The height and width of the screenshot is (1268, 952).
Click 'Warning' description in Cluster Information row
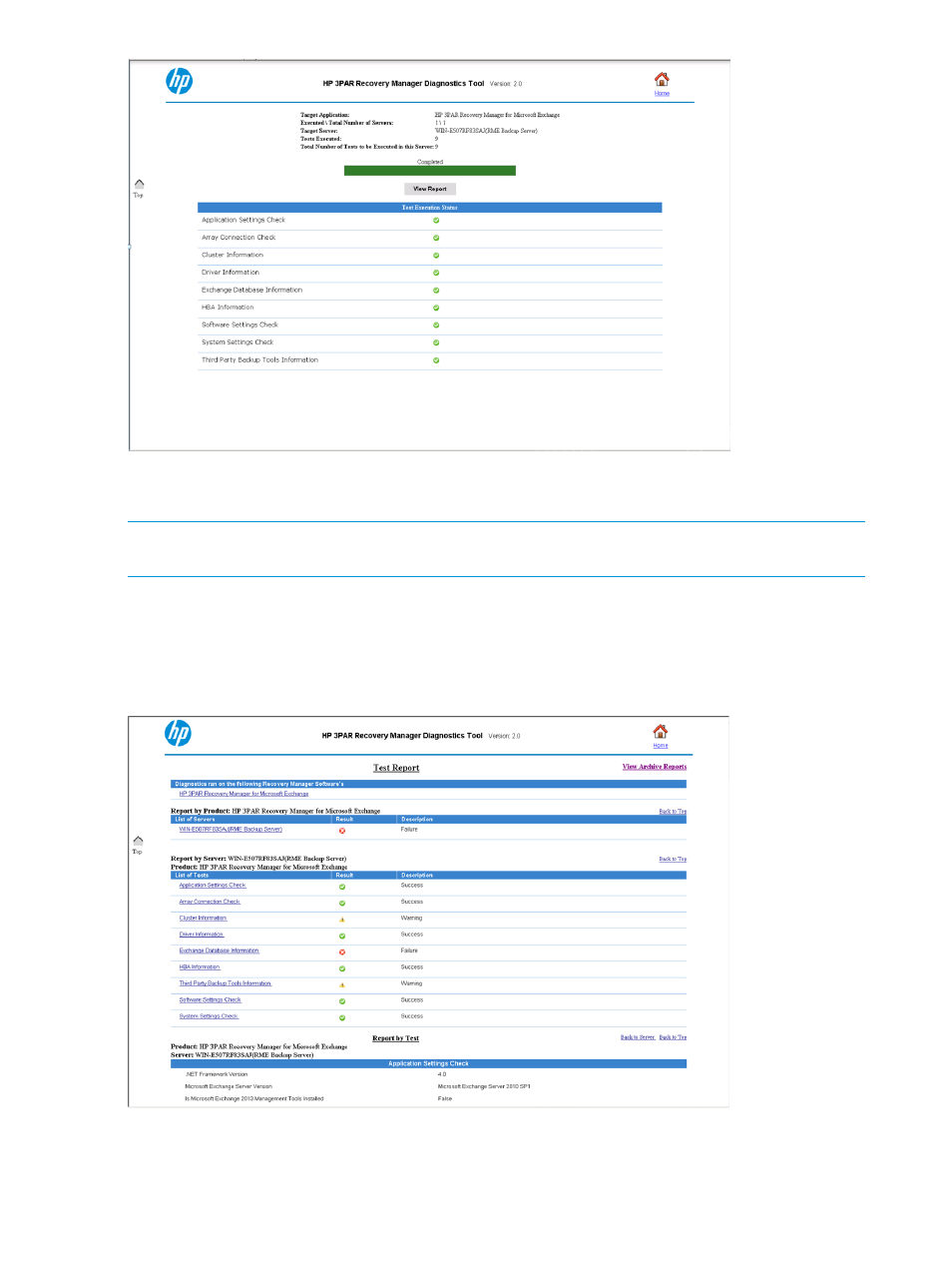tap(411, 919)
